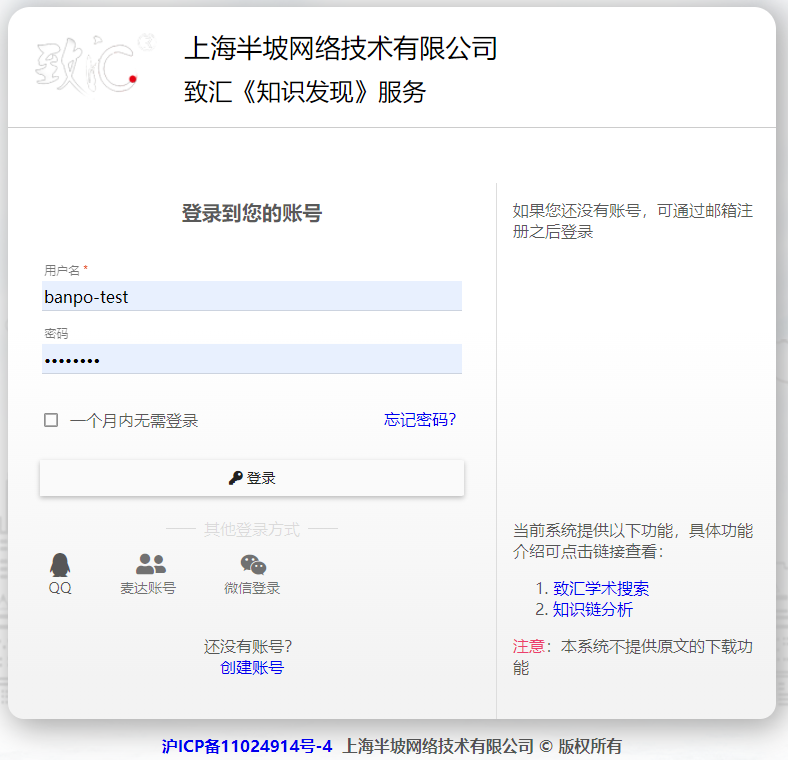The width and height of the screenshot is (788, 760).
Task: Choose the 麦达账号 text label
Action: coord(148,588)
